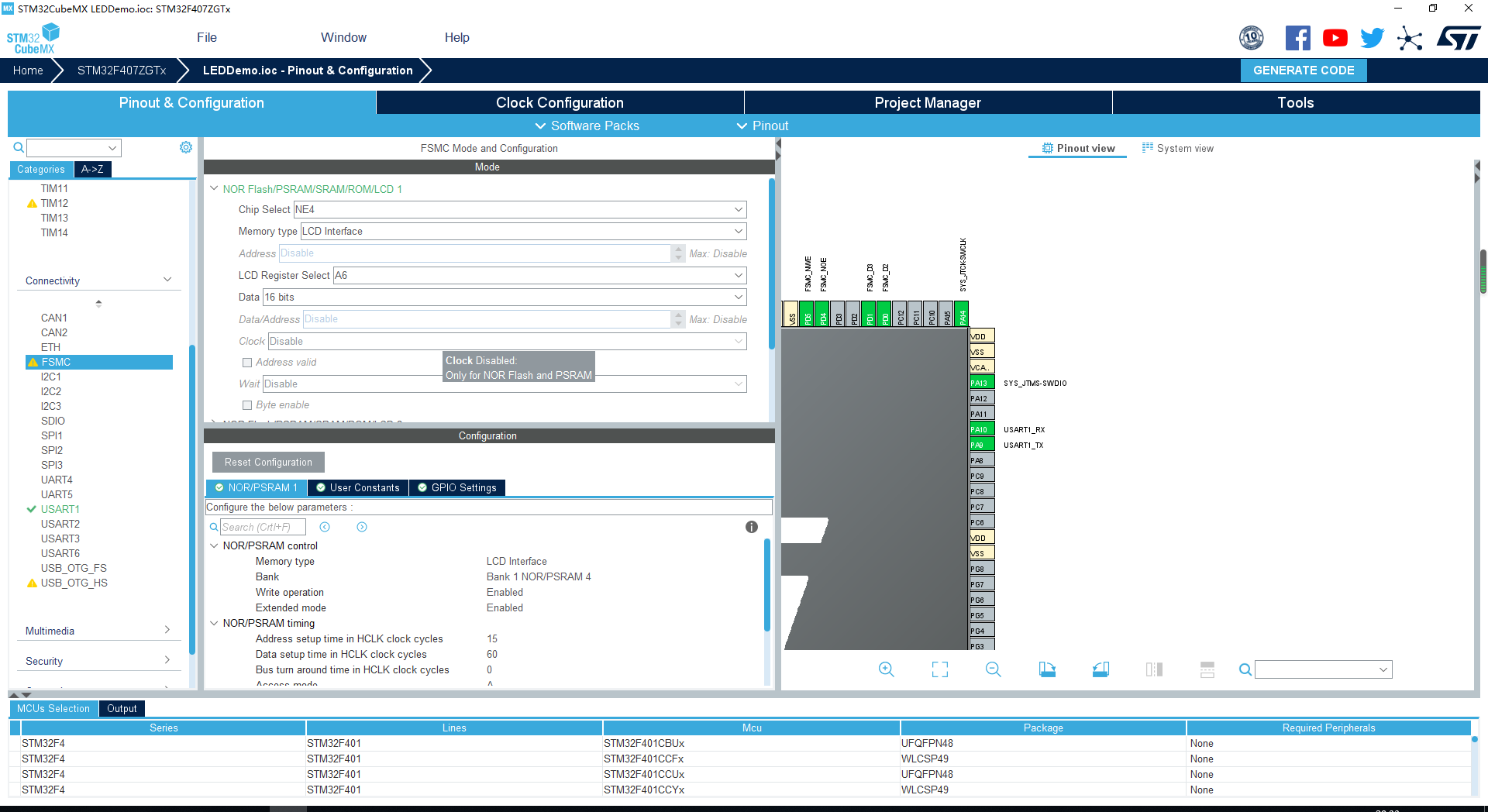
Task: Go to previous parameter search result
Action: [325, 527]
